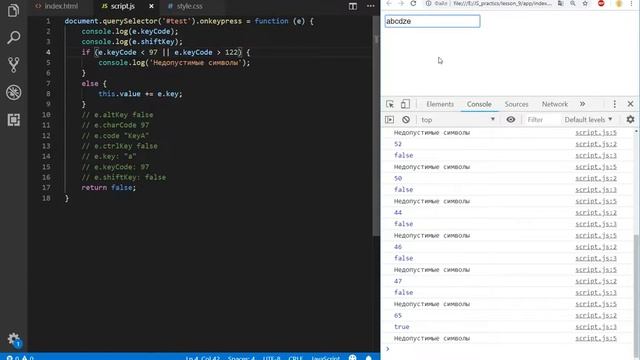Open the red adblock extension icon
640x360 pixels.
tap(601, 3)
